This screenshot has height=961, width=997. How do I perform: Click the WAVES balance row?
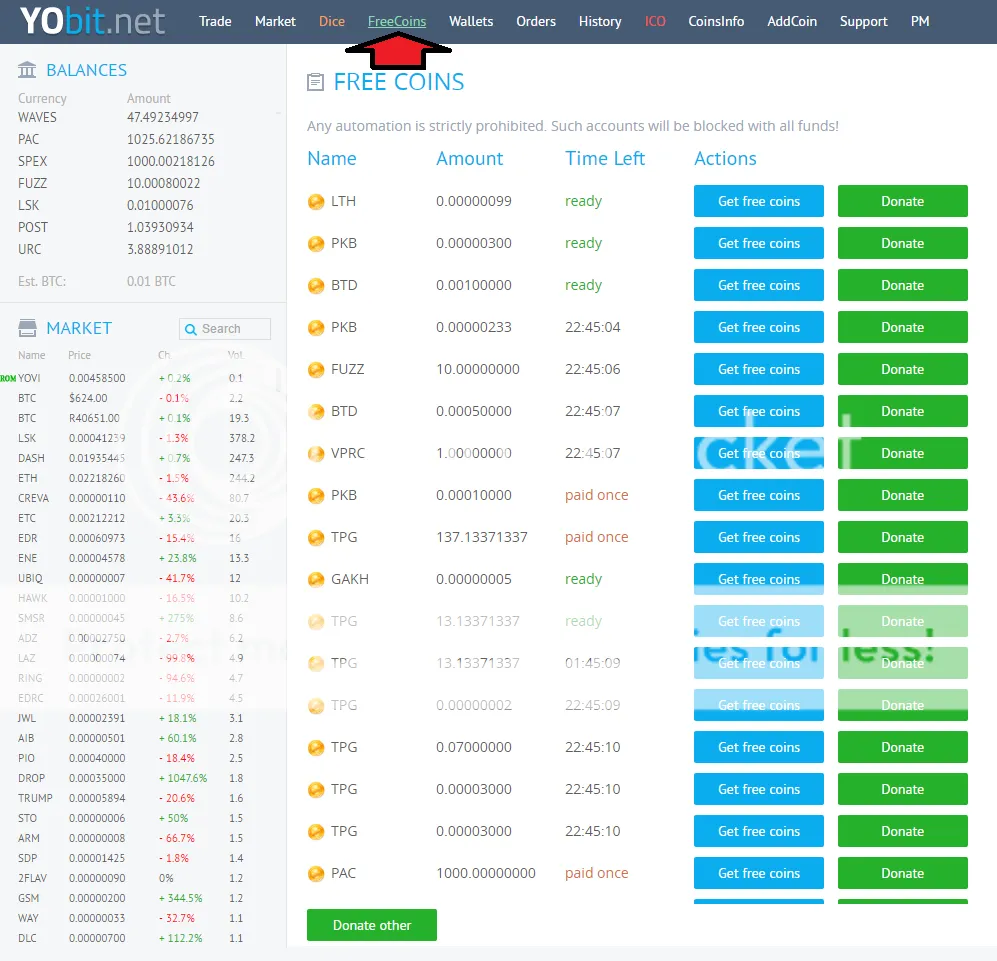[x=116, y=117]
